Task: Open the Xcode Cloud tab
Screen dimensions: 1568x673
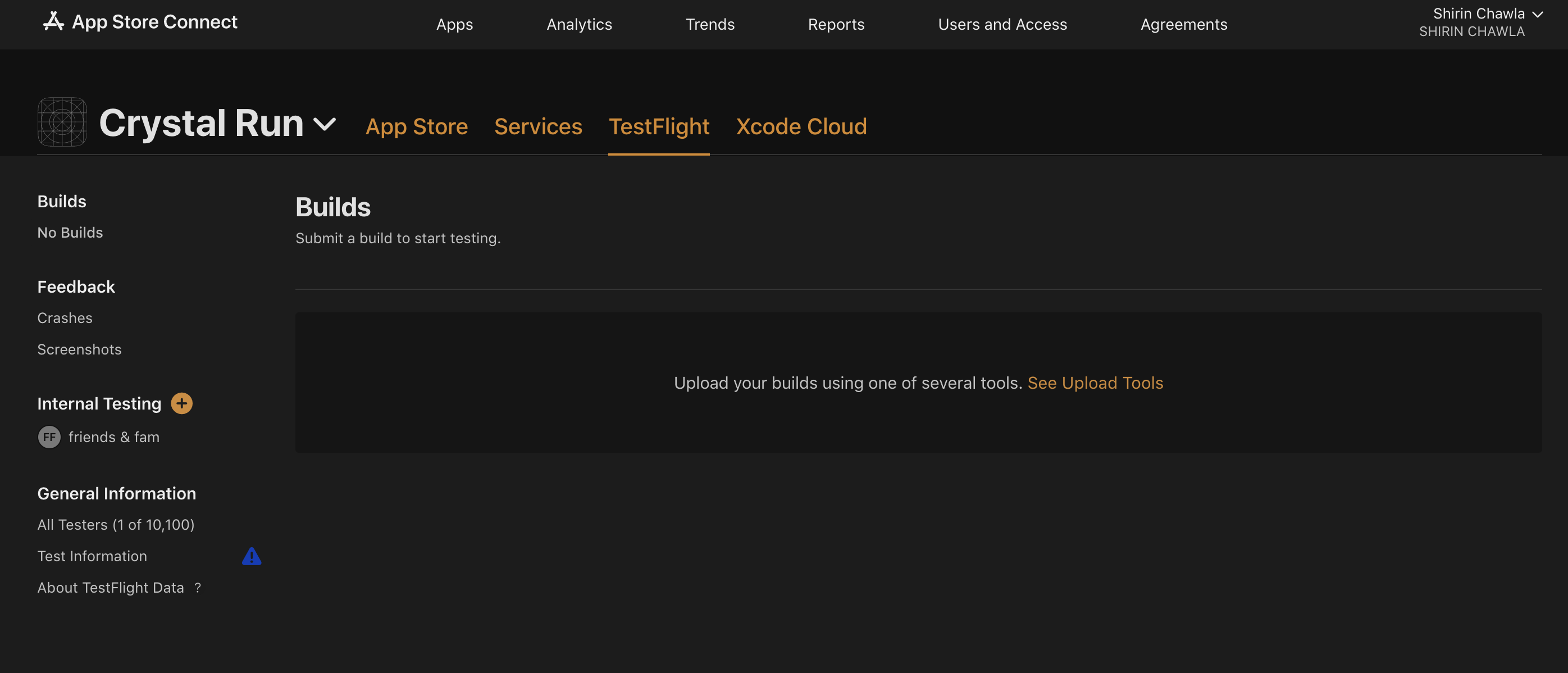Action: (x=801, y=126)
